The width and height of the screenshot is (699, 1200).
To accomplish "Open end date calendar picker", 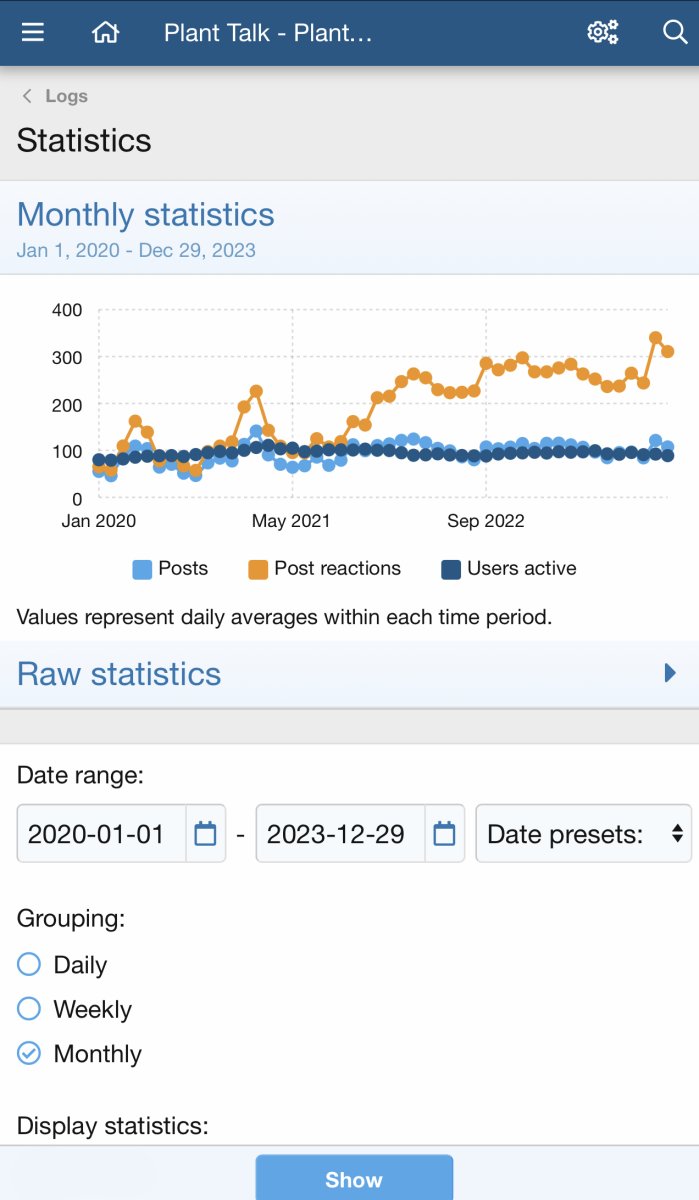I will pyautogui.click(x=444, y=834).
